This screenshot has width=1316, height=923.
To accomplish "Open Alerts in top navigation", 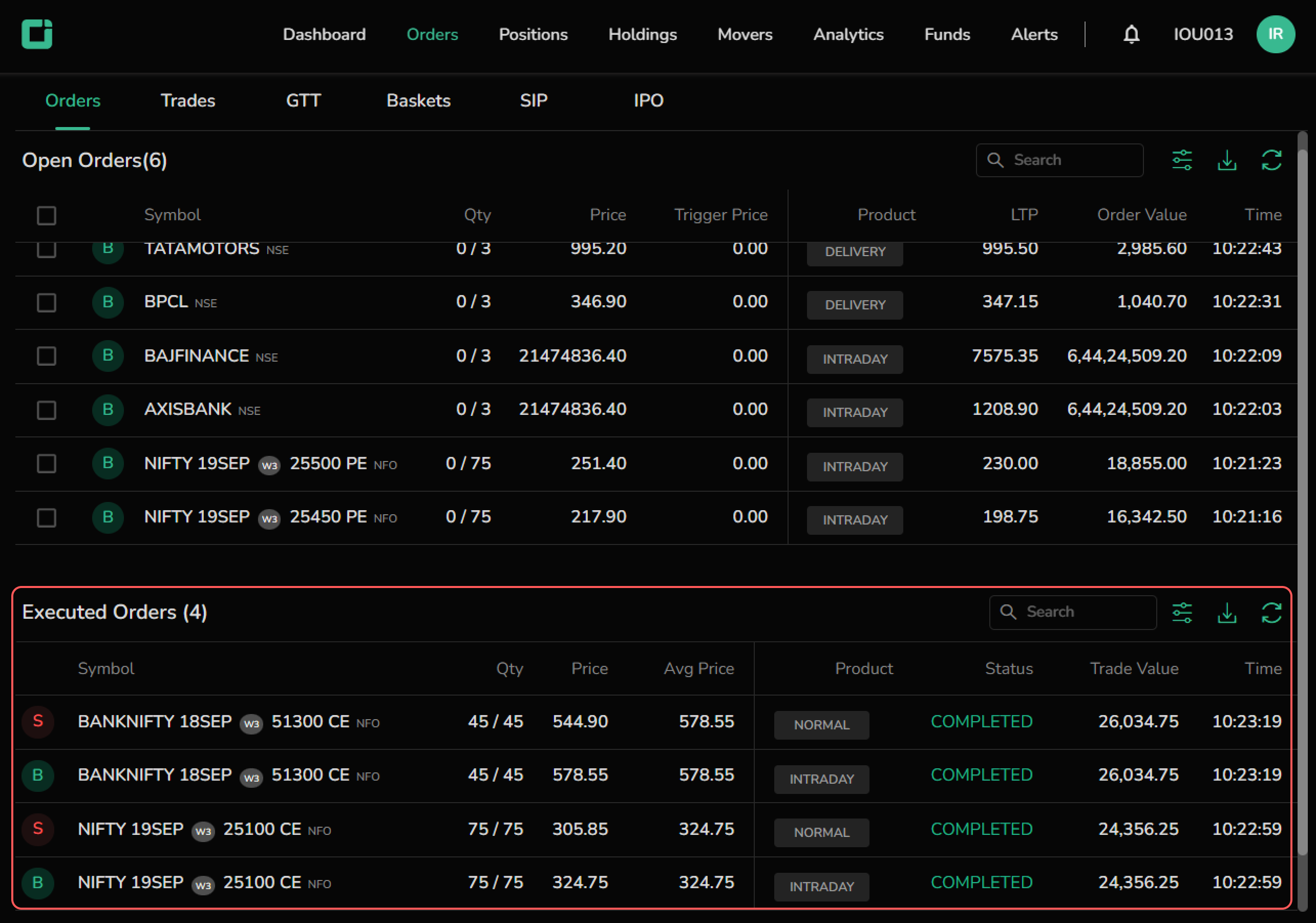I will click(1034, 34).
